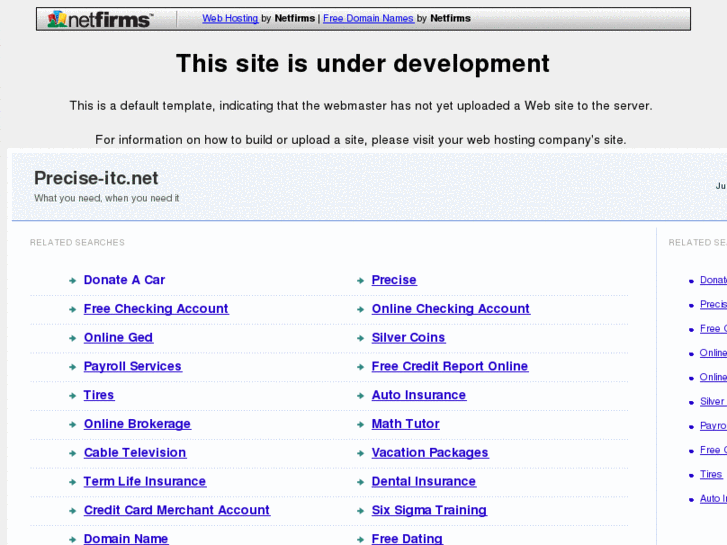The height and width of the screenshot is (545, 727).
Task: Open the Cable Television link
Action: (x=135, y=453)
